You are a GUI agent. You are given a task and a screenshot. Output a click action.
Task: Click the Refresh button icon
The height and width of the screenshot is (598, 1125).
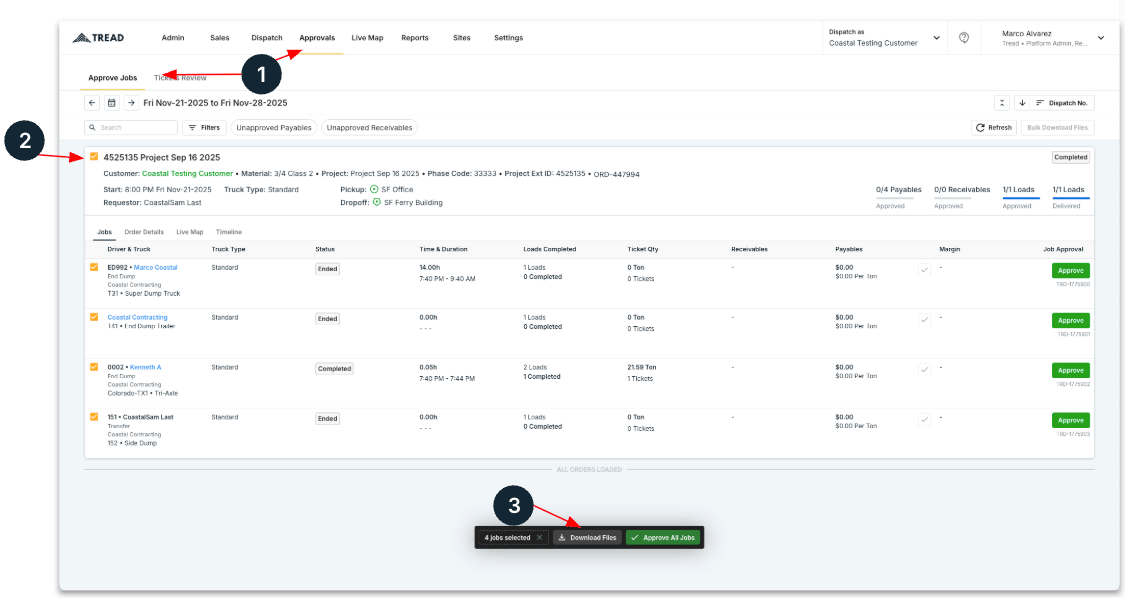[x=980, y=128]
